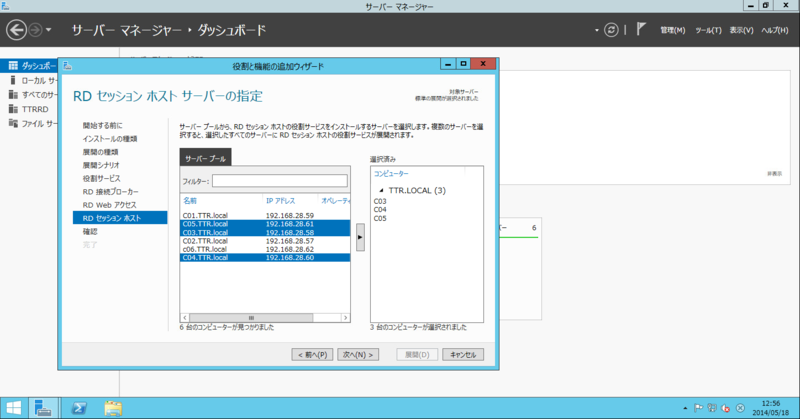Click the forward navigation arrow in Server Manager
Image resolution: width=800 pixels, height=419 pixels.
click(35, 30)
